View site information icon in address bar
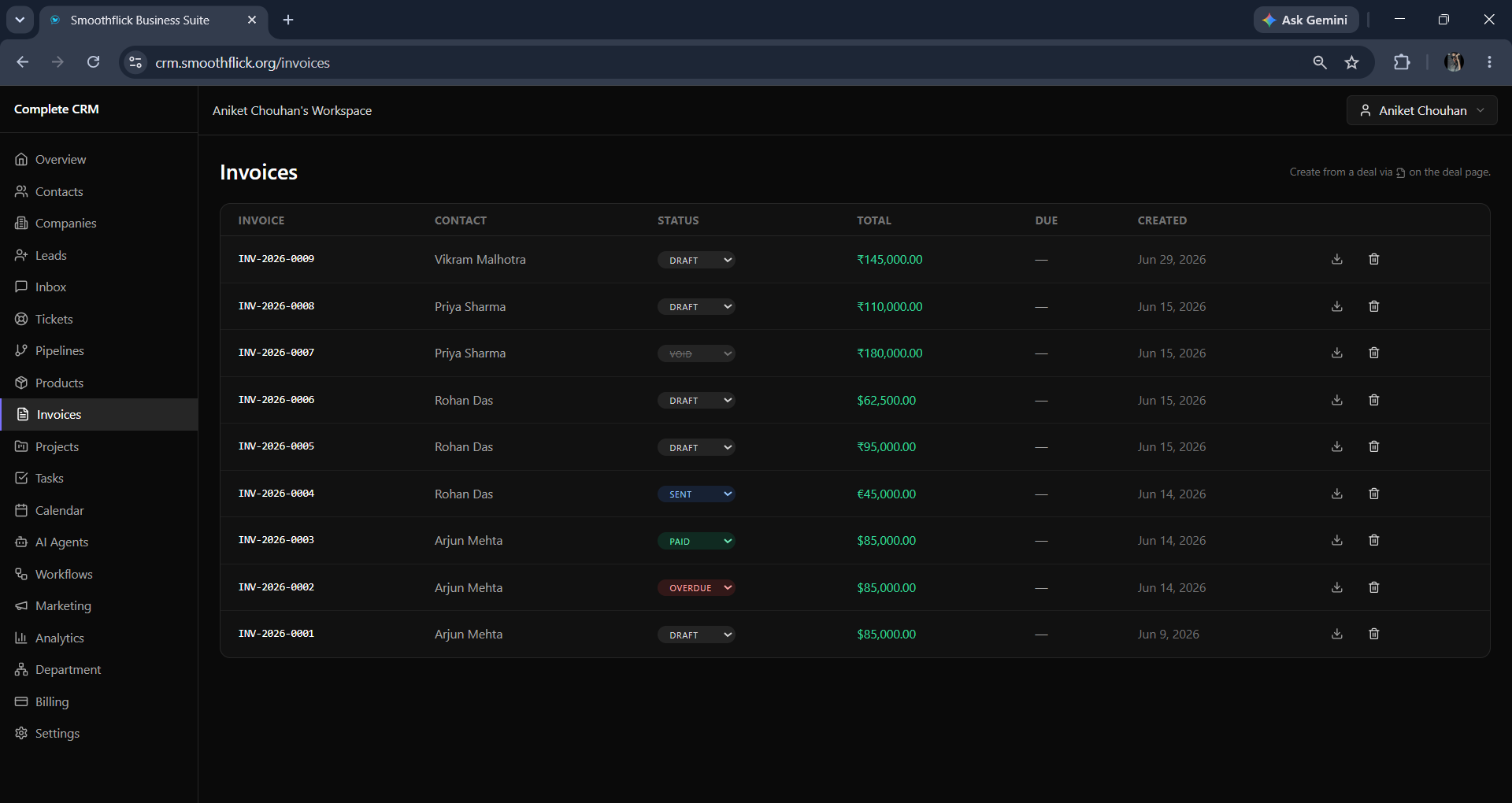This screenshot has width=1512, height=803. 135,62
